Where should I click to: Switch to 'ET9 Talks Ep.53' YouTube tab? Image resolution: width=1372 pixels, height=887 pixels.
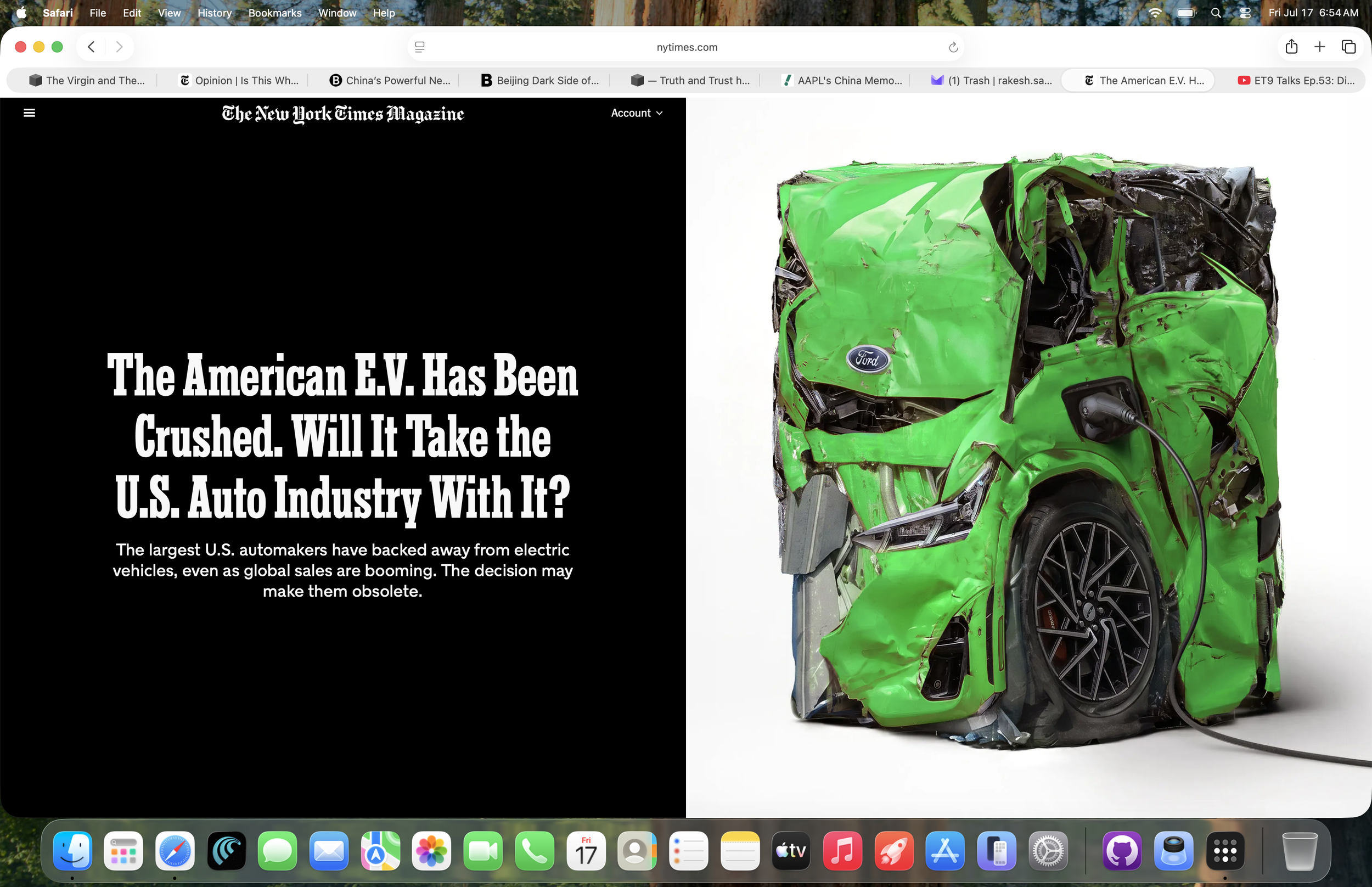1295,81
